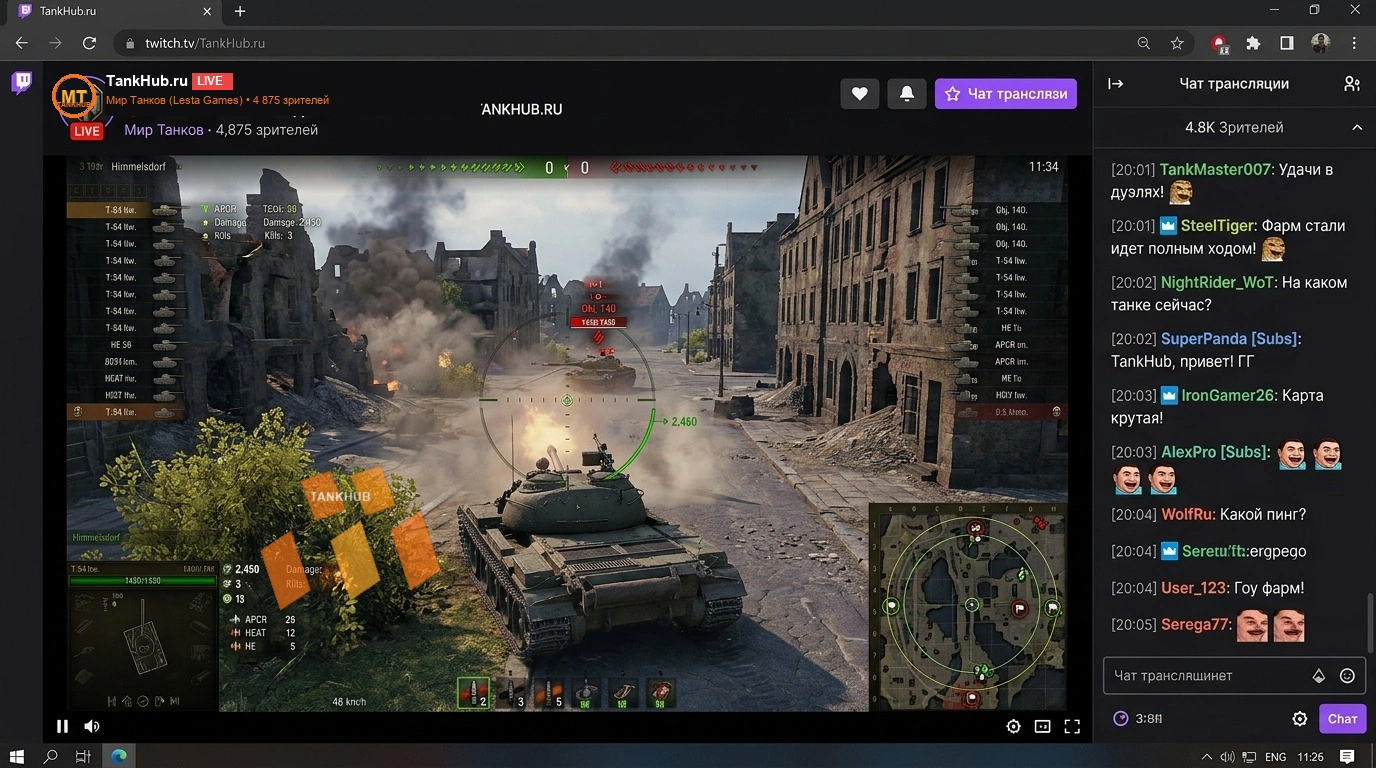Screen dimensions: 1376x768
Task: Open taskbar volume control
Action: pyautogui.click(x=1227, y=757)
